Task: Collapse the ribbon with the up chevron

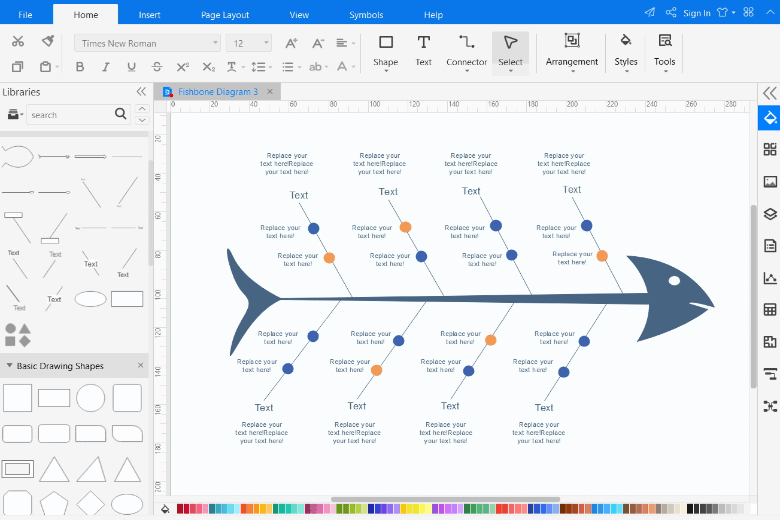Action: pos(771,12)
